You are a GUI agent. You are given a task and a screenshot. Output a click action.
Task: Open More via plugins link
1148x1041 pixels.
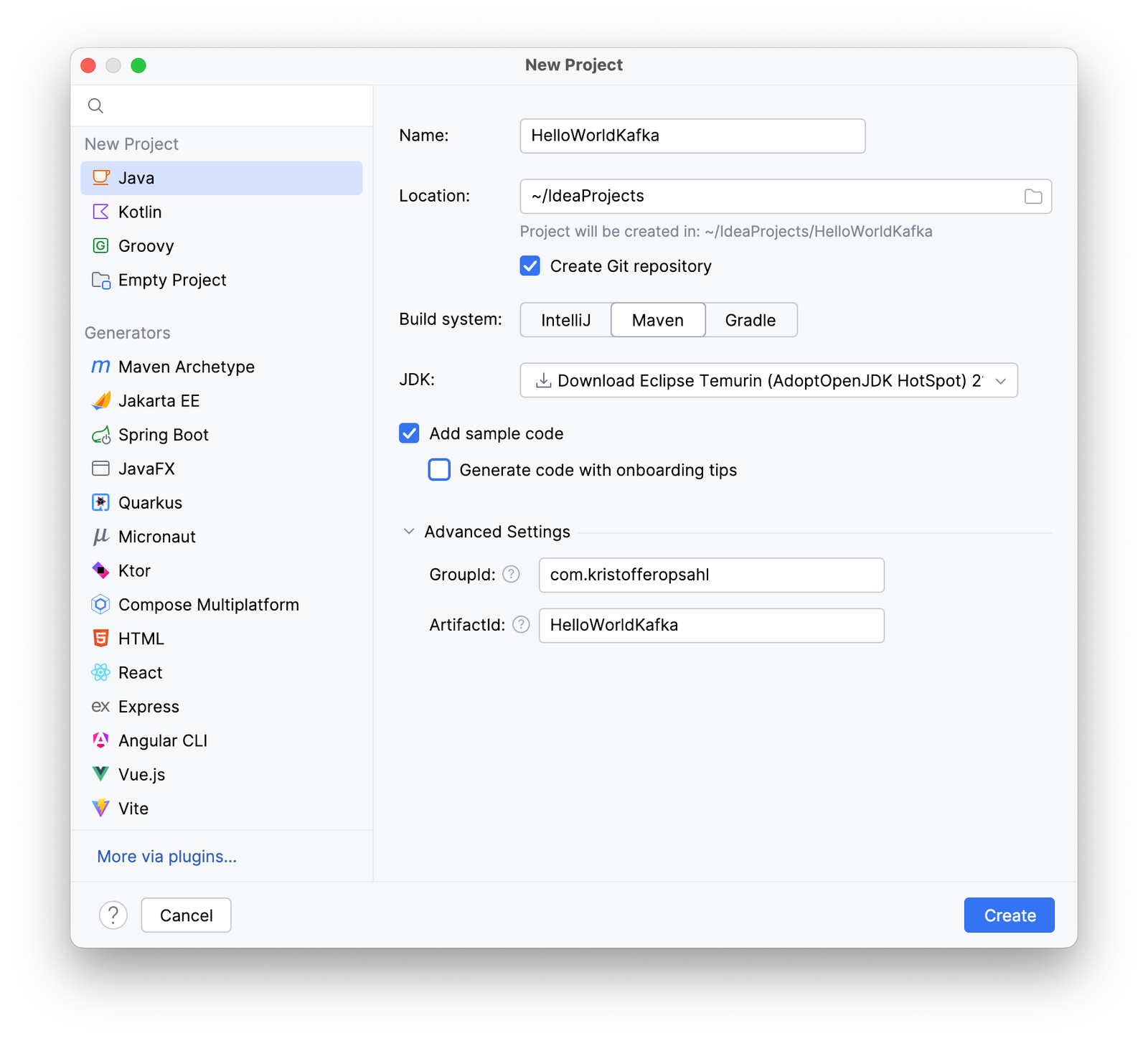click(166, 856)
